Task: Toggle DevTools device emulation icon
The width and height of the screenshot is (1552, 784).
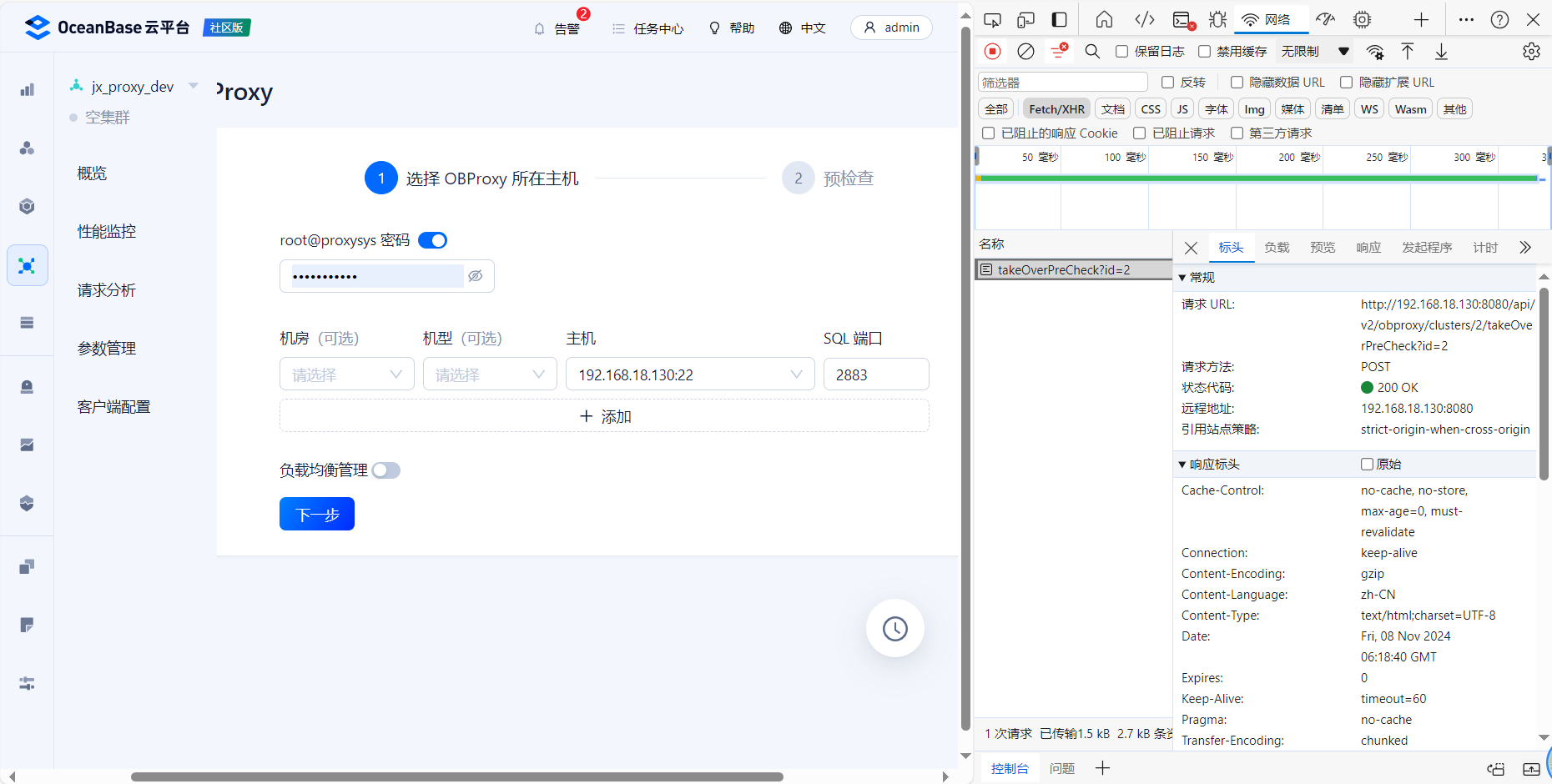Action: click(1025, 20)
